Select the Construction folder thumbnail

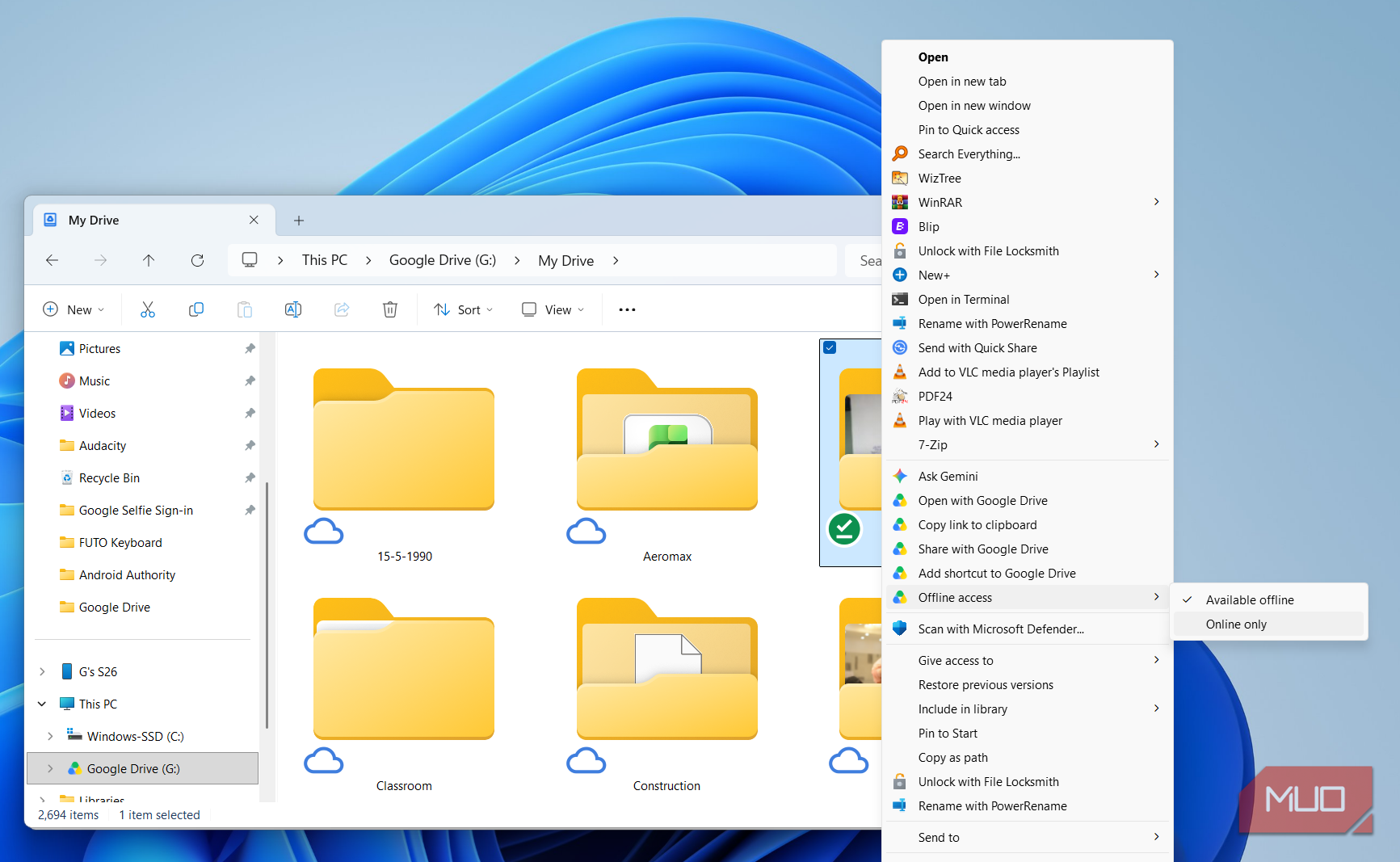click(667, 669)
